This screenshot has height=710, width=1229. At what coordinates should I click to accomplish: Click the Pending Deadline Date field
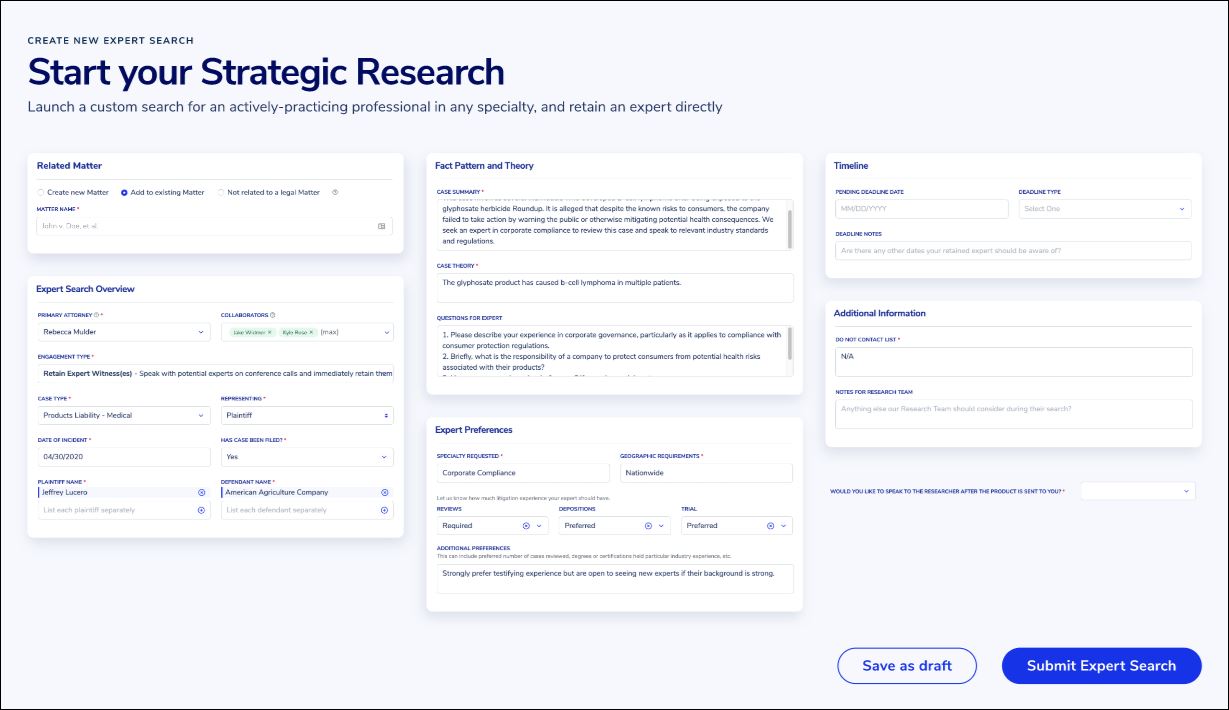[x=921, y=209]
